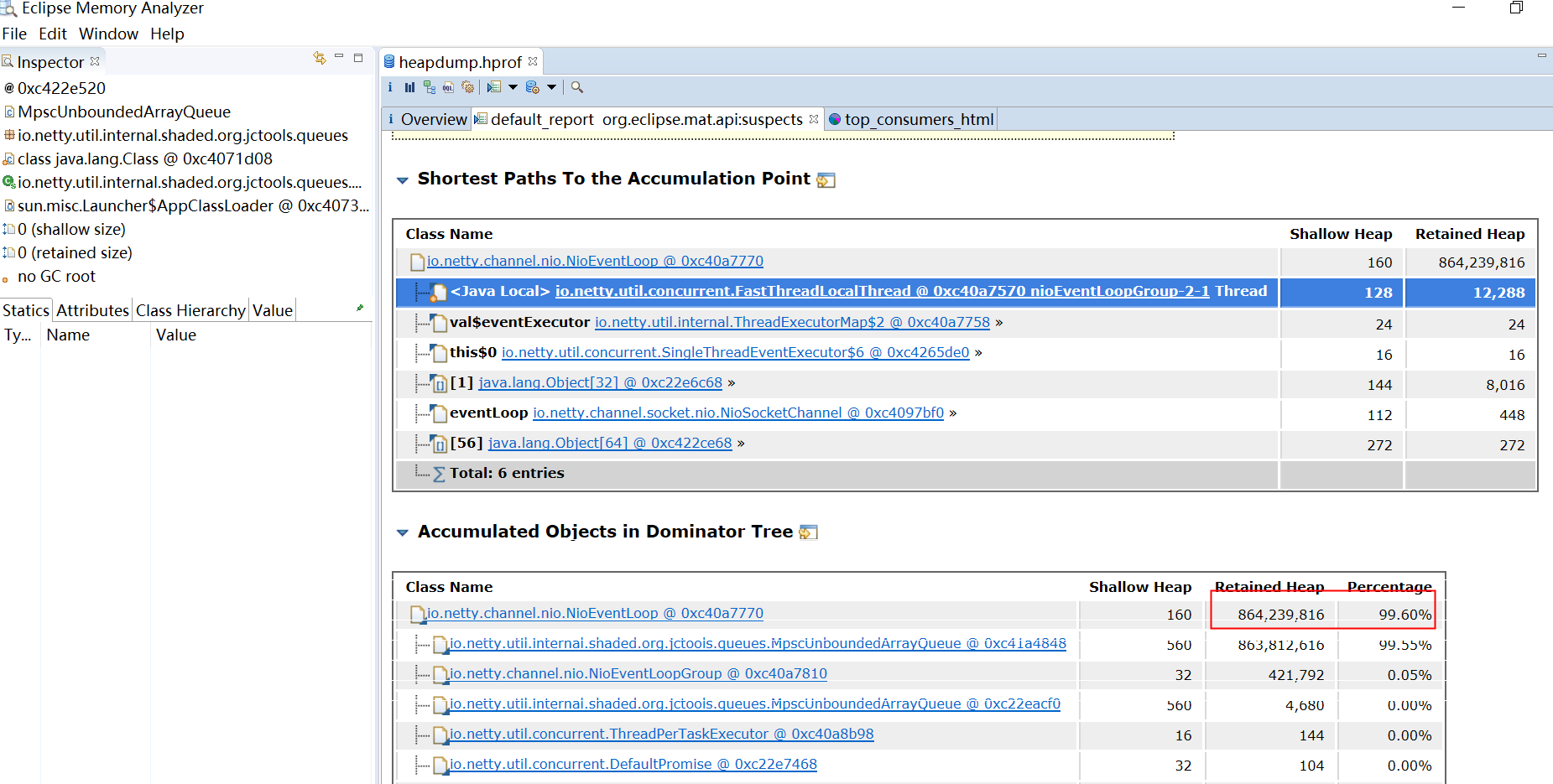Open the Help menu
Image resolution: width=1553 pixels, height=784 pixels.
pos(167,34)
